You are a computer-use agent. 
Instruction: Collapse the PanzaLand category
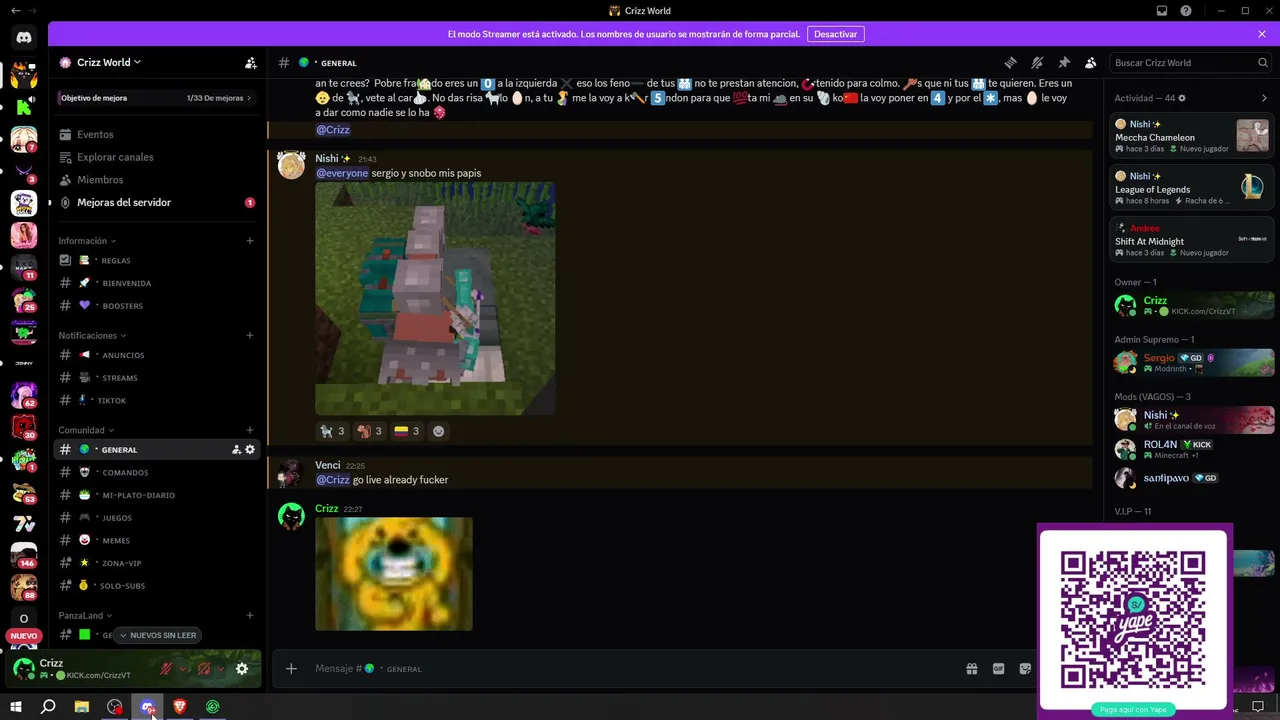[x=85, y=616]
